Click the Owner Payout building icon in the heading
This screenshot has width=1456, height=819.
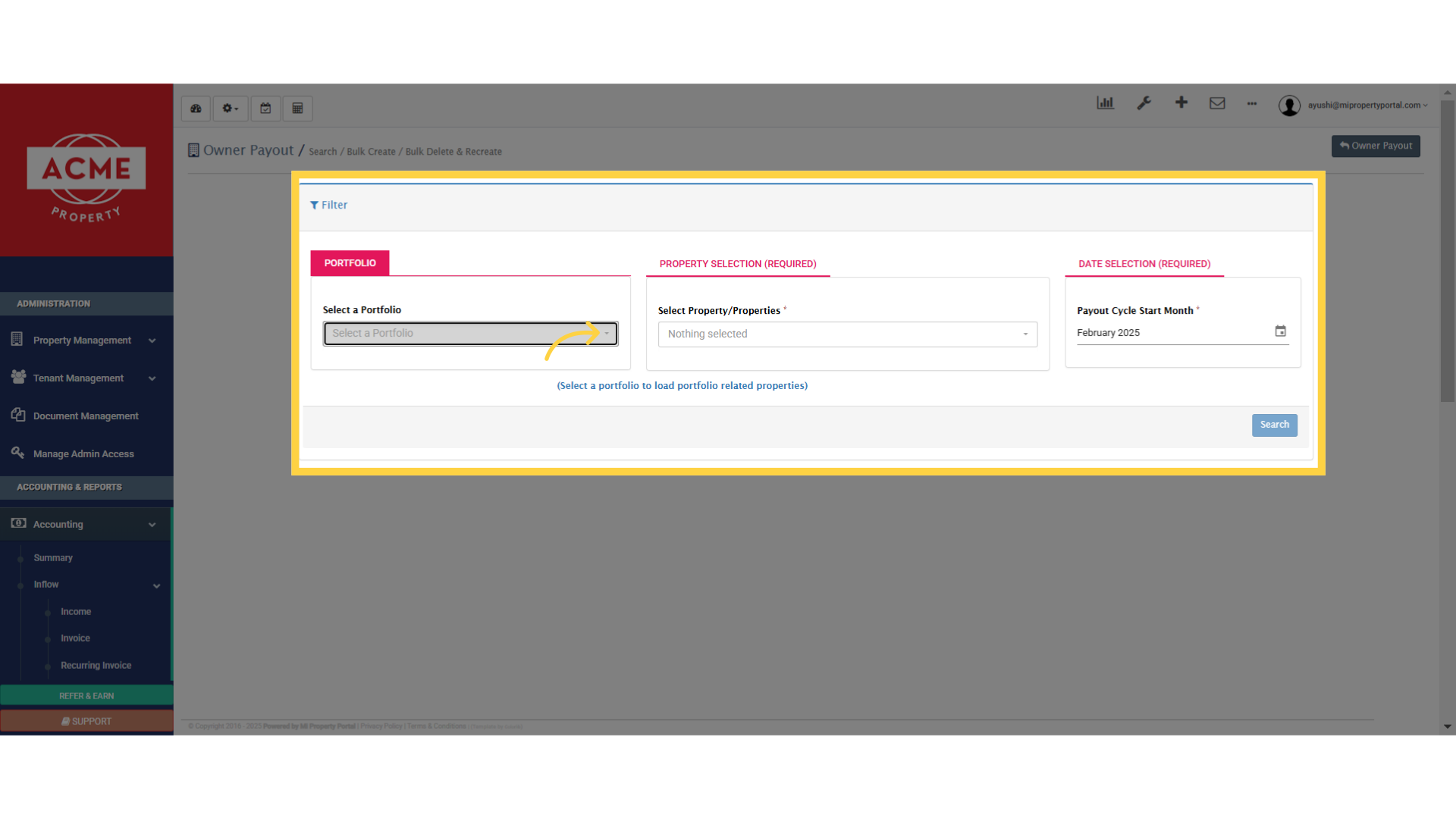(193, 150)
